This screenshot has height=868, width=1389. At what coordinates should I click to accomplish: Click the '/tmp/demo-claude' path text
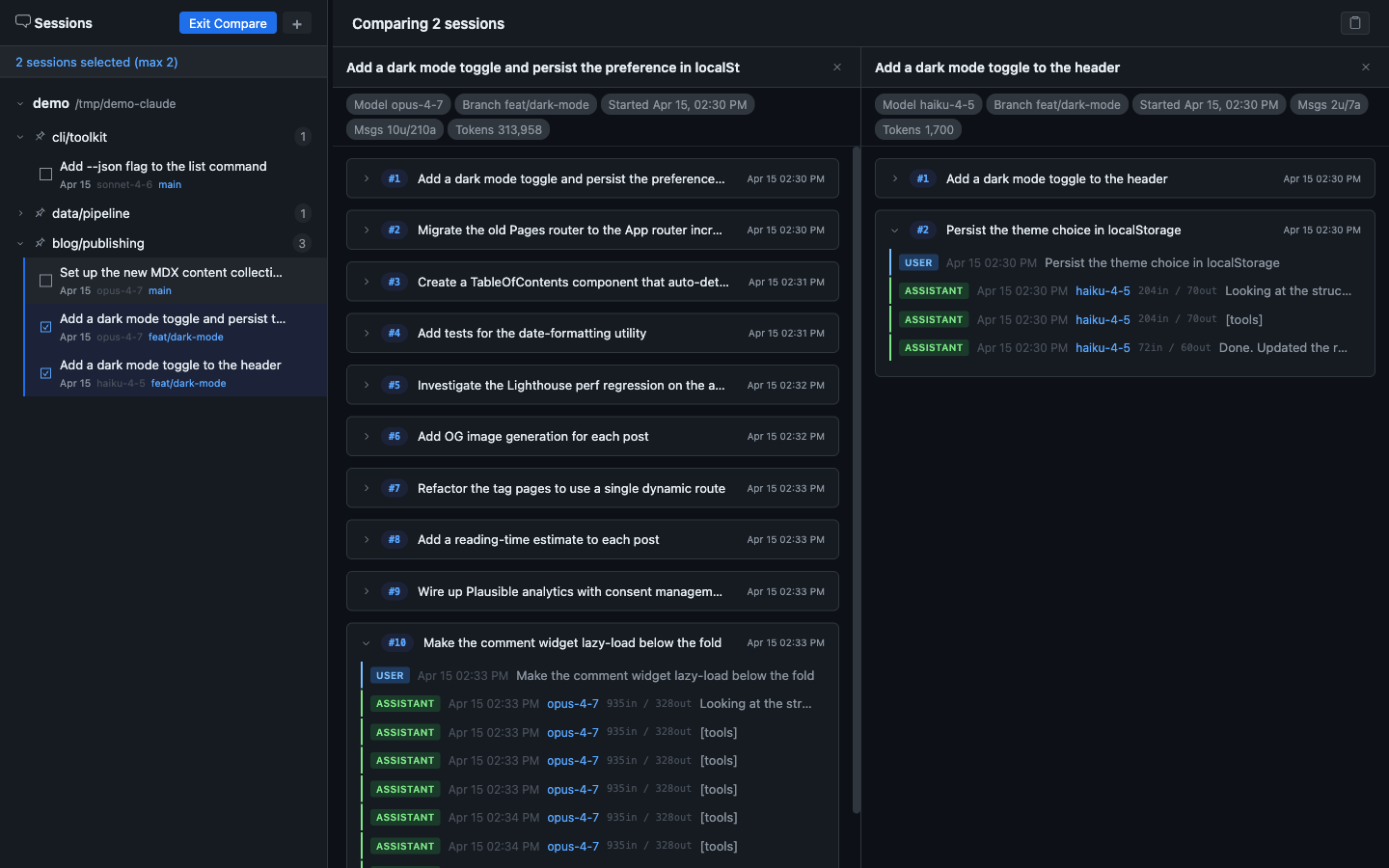click(x=125, y=103)
